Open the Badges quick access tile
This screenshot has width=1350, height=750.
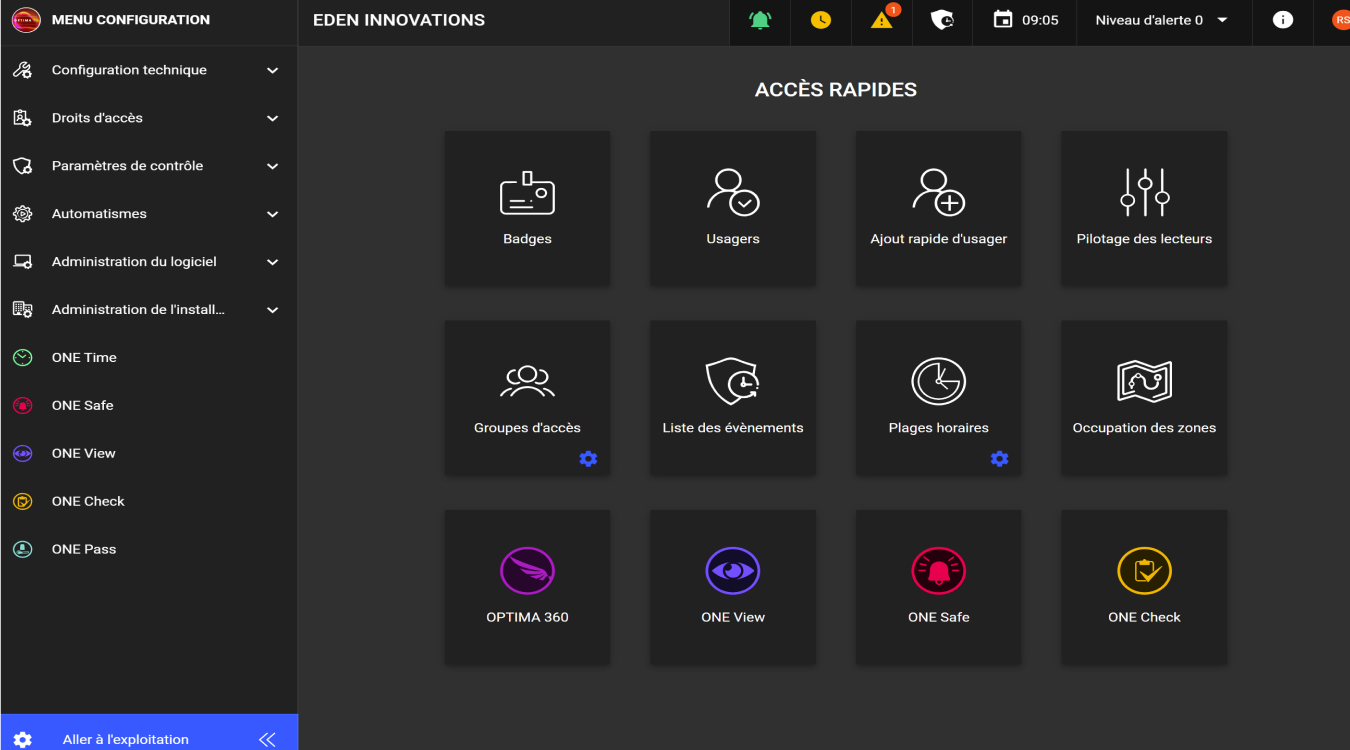[527, 208]
